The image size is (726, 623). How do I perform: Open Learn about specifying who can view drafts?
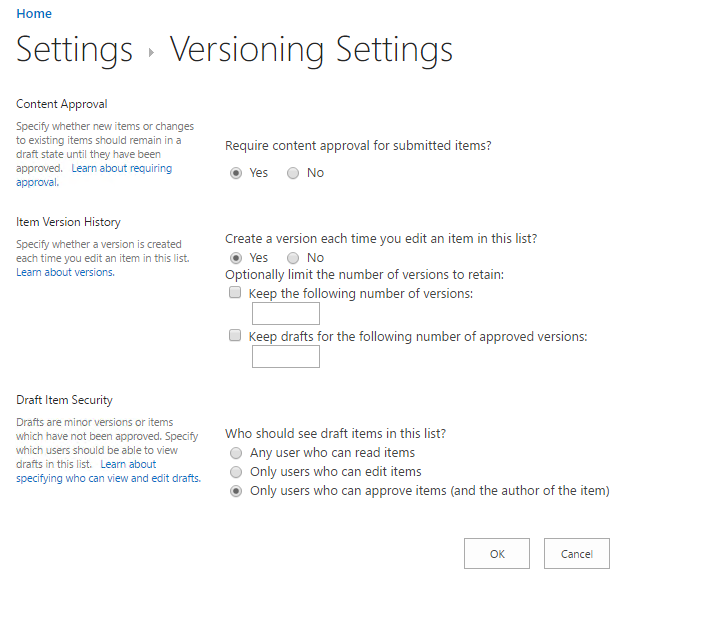click(x=108, y=478)
